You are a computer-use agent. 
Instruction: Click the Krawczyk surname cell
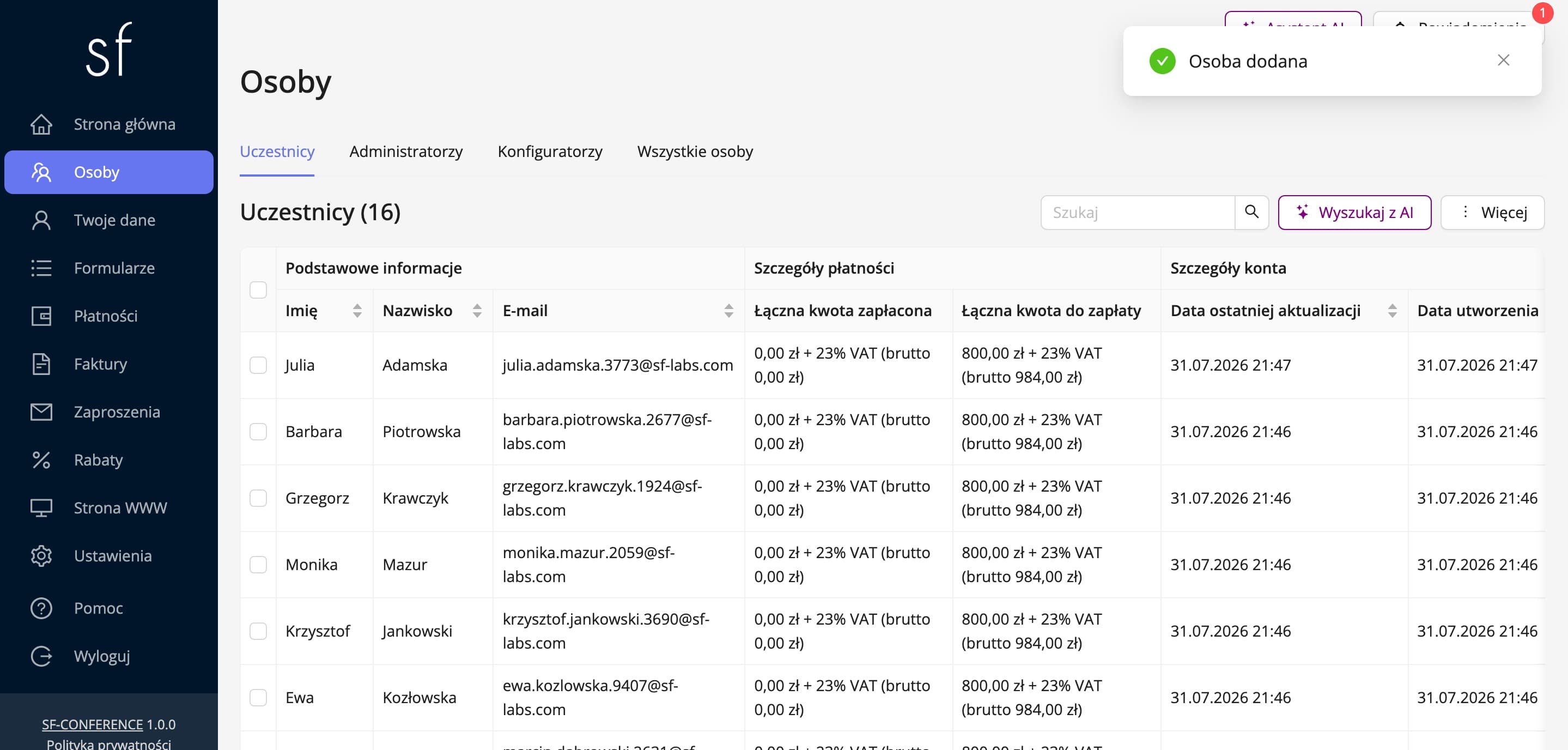[x=433, y=498]
